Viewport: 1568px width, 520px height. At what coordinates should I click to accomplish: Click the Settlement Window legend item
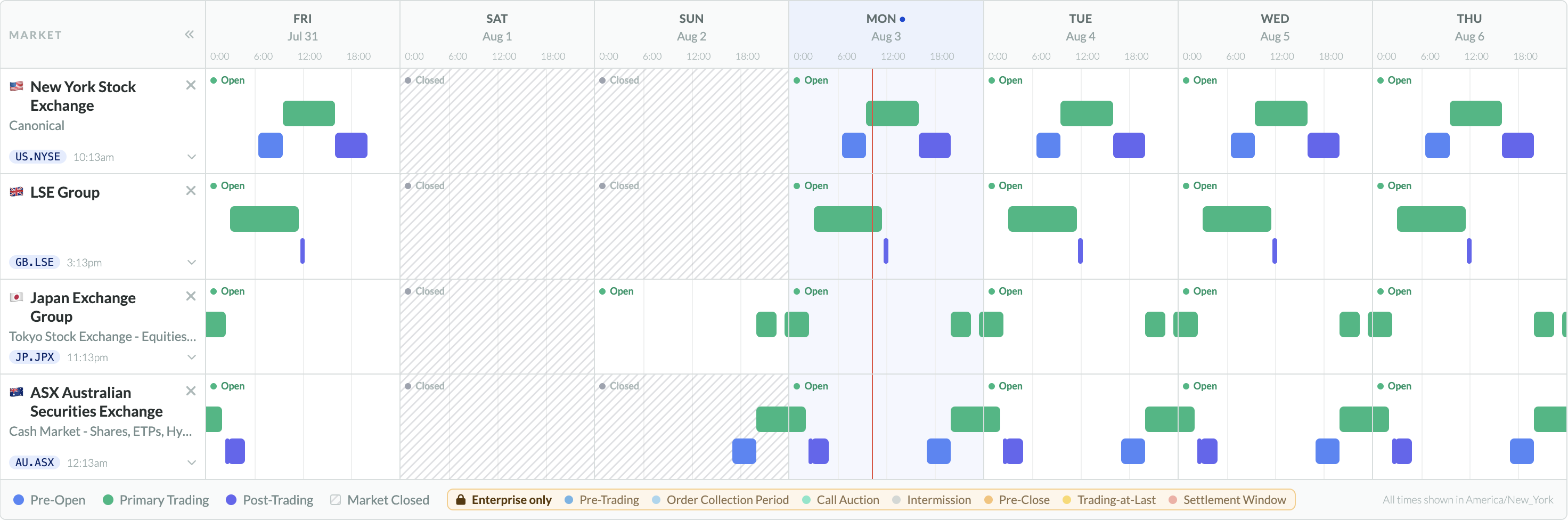(x=1227, y=500)
